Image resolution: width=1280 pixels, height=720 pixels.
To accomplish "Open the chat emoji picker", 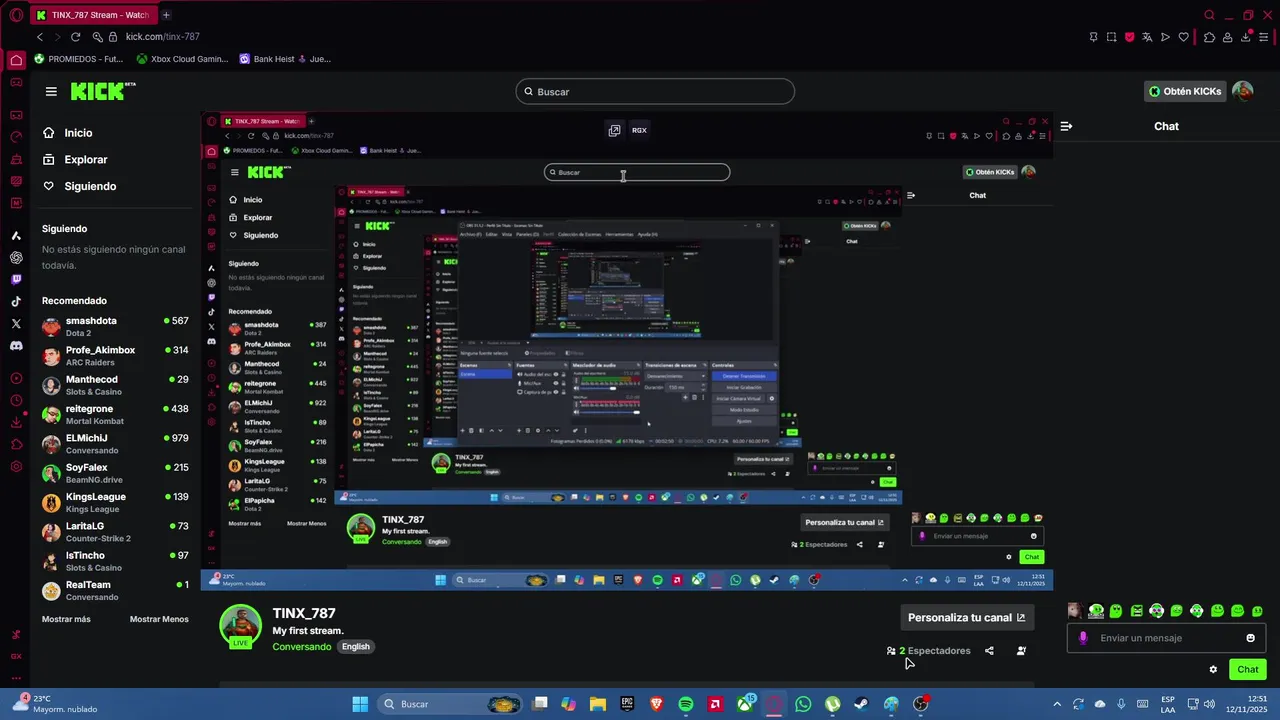I will 1250,638.
